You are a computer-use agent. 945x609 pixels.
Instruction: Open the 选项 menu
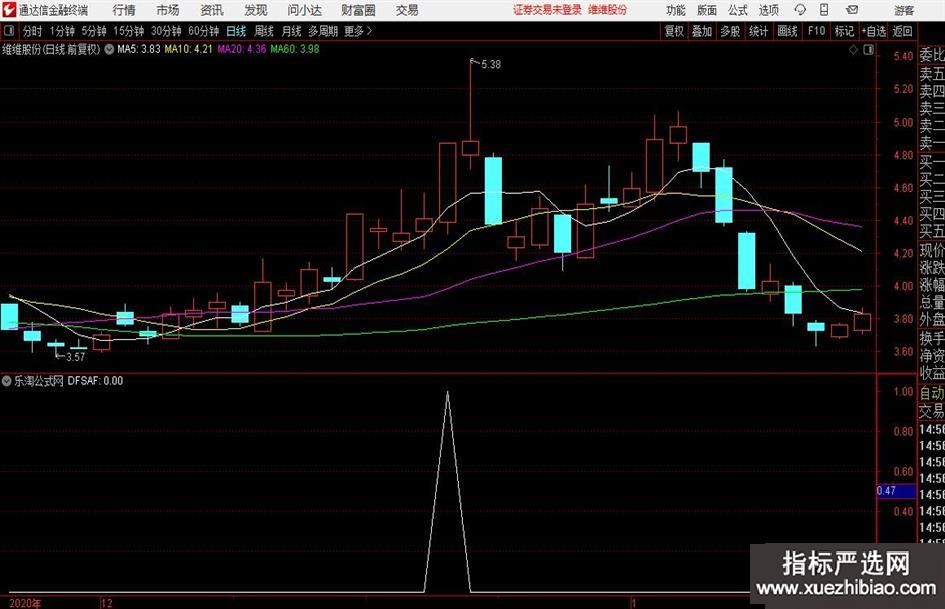tap(768, 10)
